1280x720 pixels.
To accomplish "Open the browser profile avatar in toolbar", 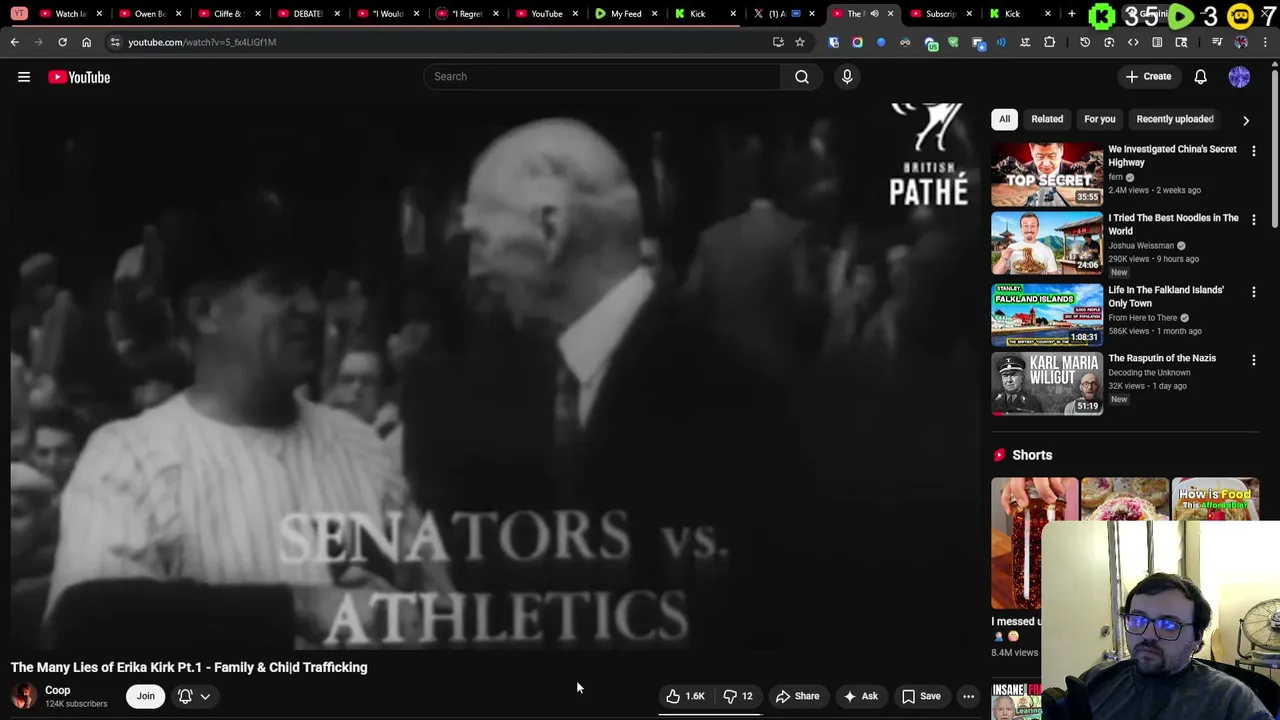I will click(x=1241, y=42).
